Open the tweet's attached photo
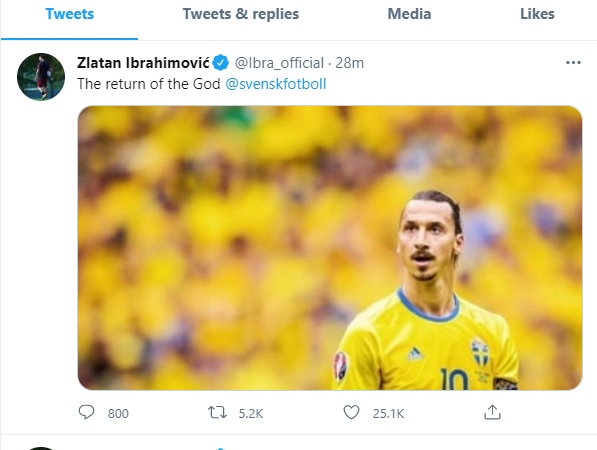Viewport: 597px width, 450px height. (330, 248)
